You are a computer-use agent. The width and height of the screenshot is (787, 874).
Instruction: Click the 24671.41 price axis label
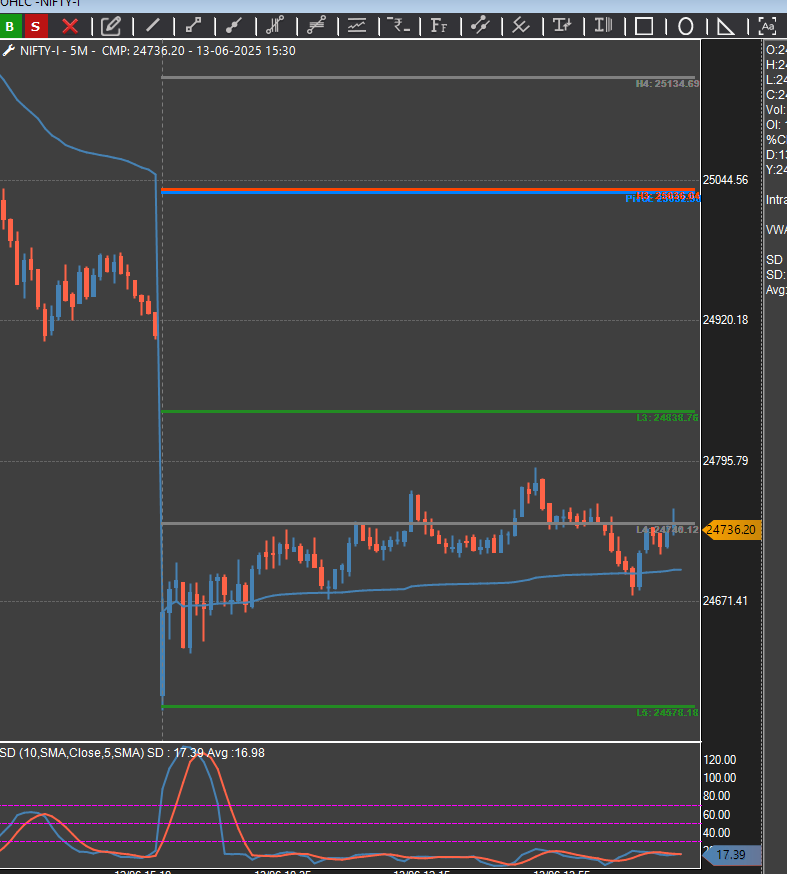[725, 601]
